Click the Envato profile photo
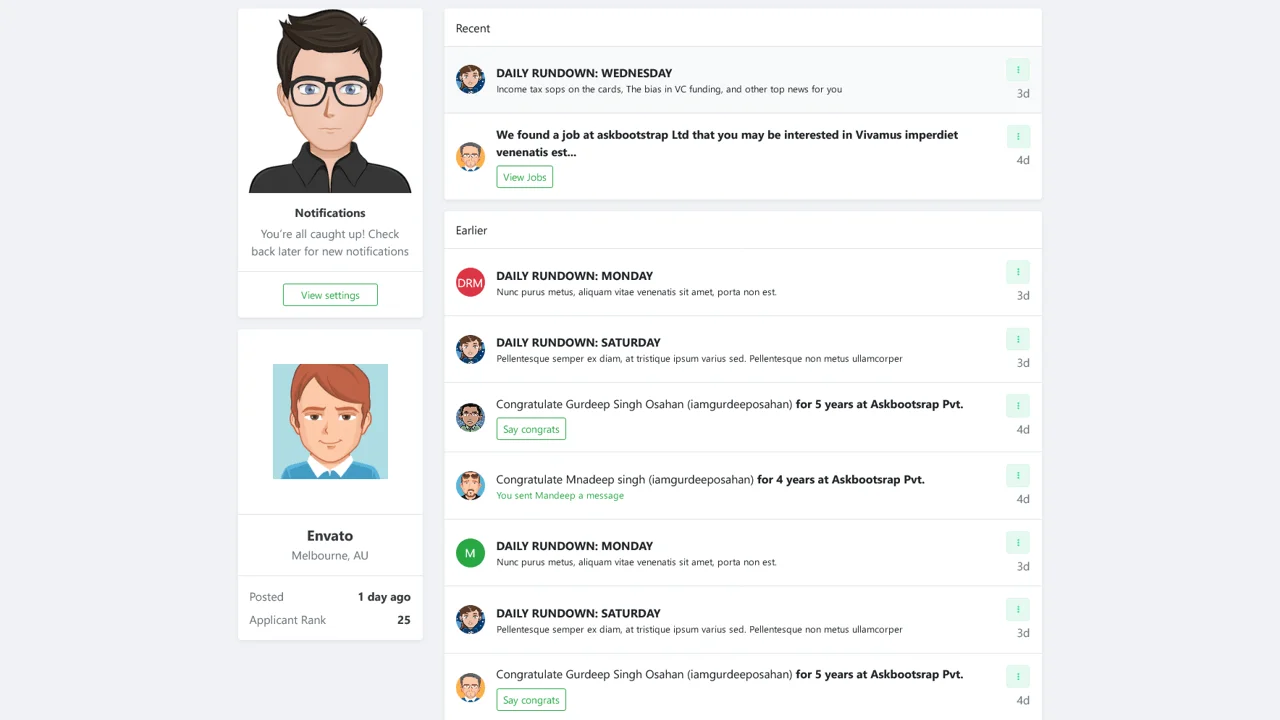 [x=330, y=421]
